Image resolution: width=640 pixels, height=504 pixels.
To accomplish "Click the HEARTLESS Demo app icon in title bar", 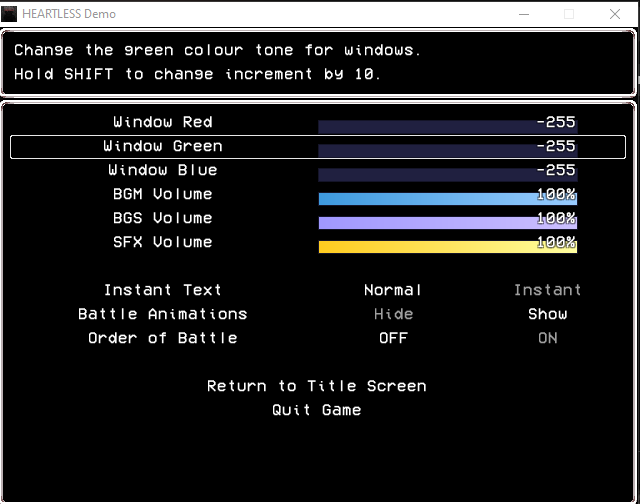I will coord(9,14).
